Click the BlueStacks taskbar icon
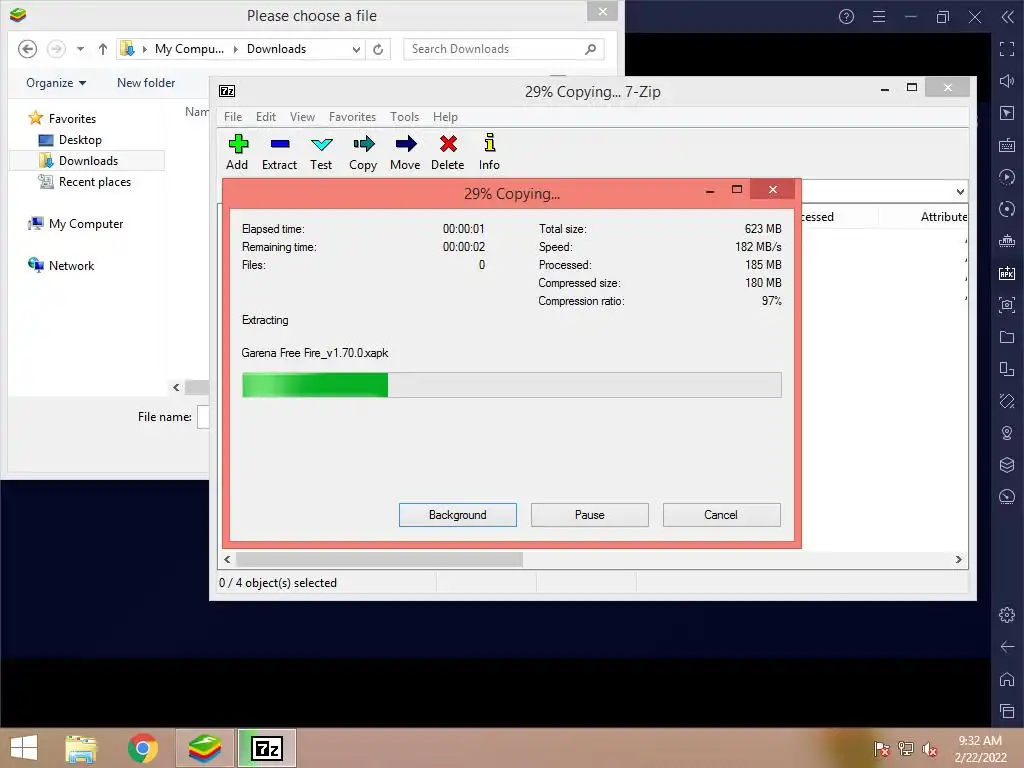Viewport: 1024px width, 768px height. 205,748
